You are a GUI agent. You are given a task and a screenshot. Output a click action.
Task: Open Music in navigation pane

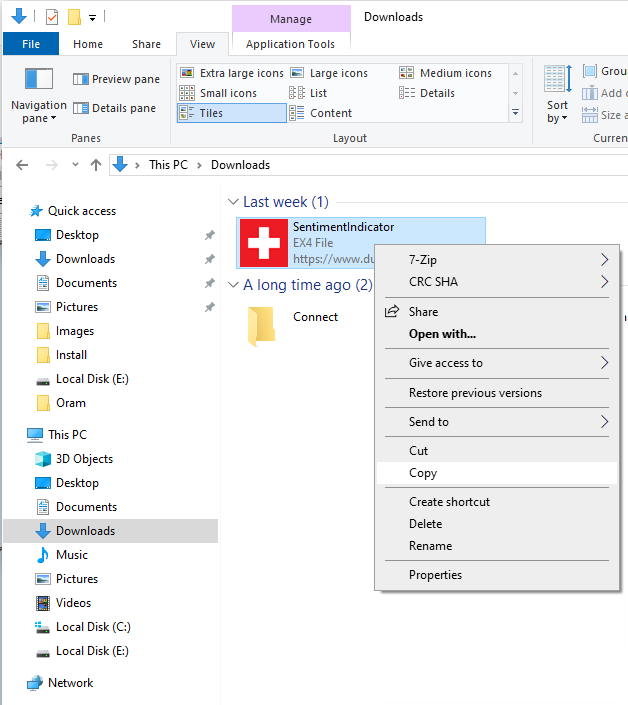[x=62, y=555]
